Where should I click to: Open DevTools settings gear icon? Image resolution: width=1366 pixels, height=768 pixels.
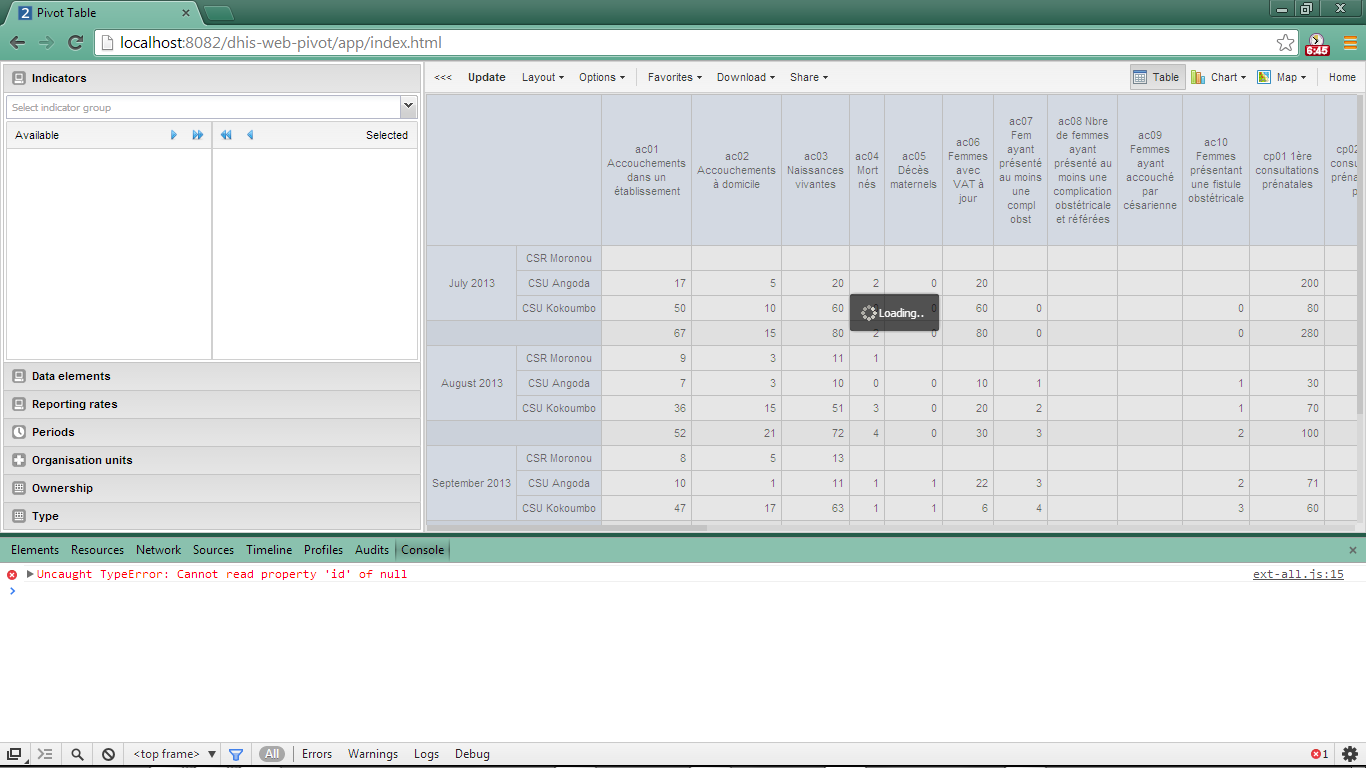pyautogui.click(x=1350, y=754)
